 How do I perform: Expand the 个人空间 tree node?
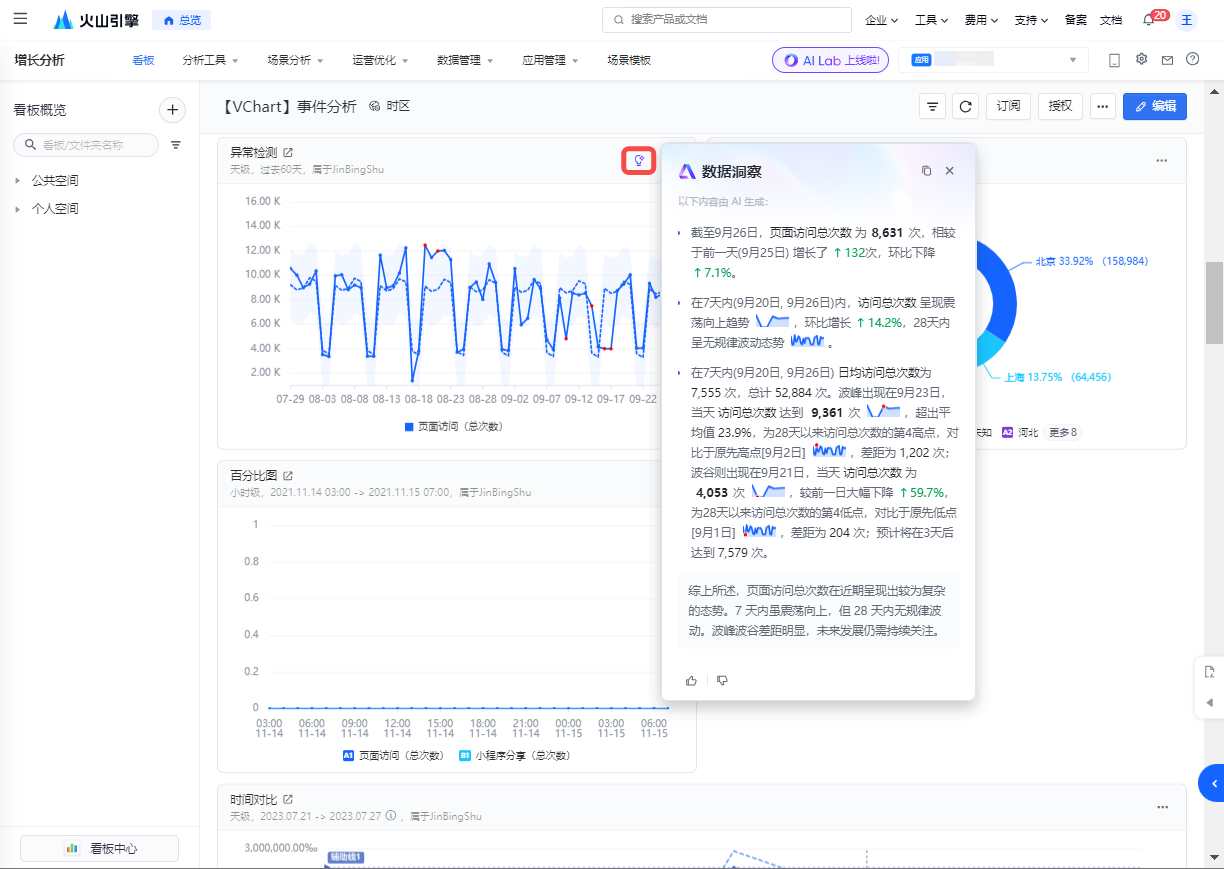click(17, 209)
